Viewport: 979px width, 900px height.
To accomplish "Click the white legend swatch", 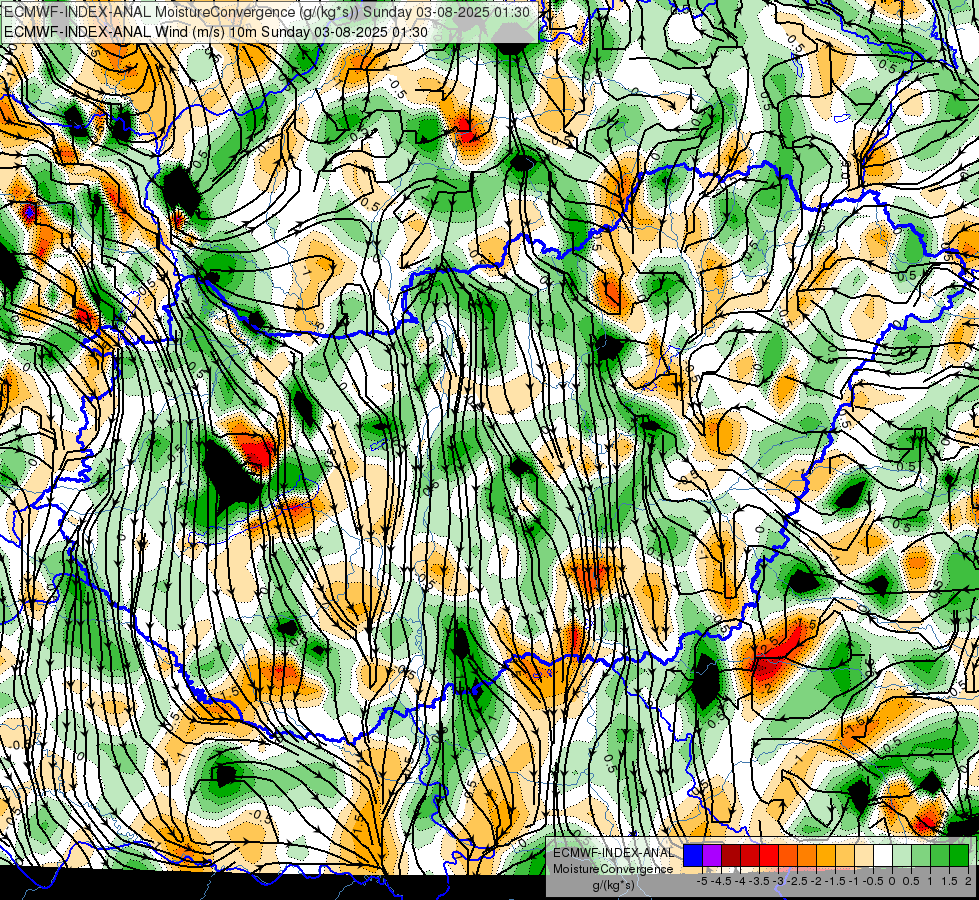I will coord(883,855).
